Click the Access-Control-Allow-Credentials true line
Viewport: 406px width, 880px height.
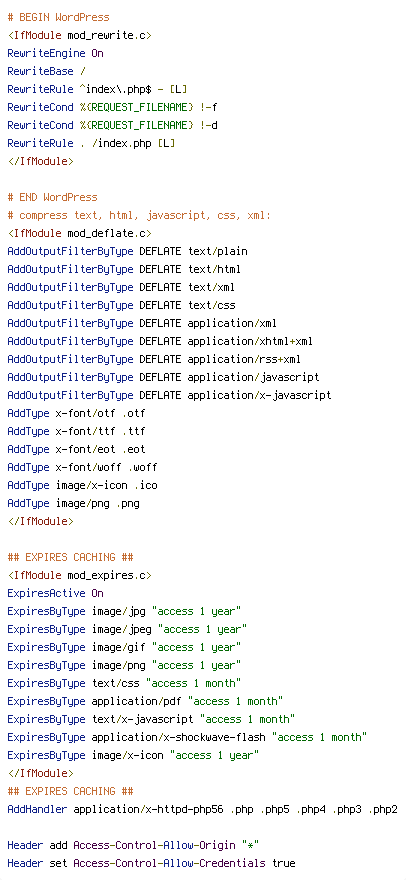[x=152, y=863]
